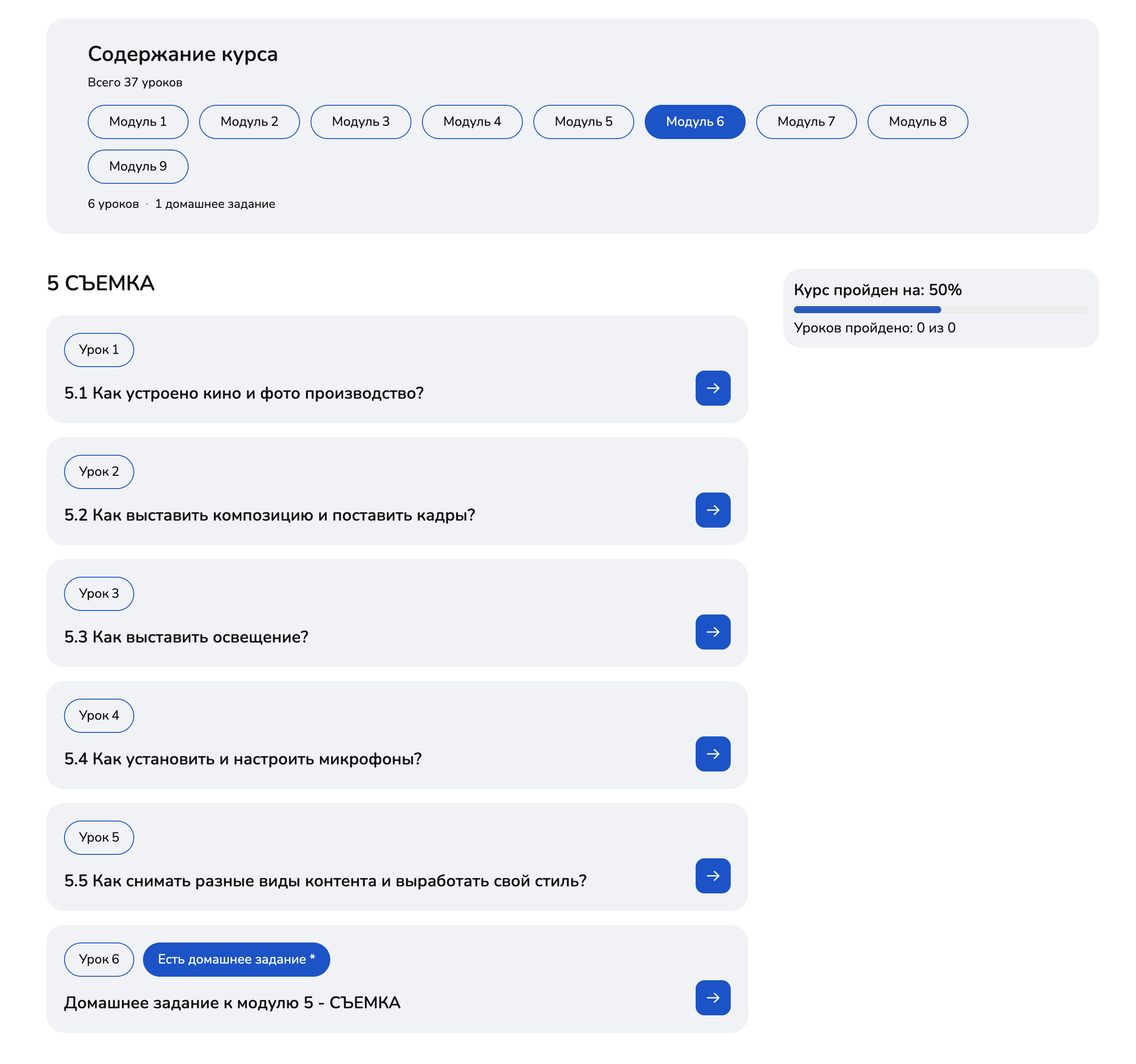Image resolution: width=1136 pixels, height=1064 pixels.
Task: Click the active Модуль 6 pill
Action: pyautogui.click(x=694, y=122)
